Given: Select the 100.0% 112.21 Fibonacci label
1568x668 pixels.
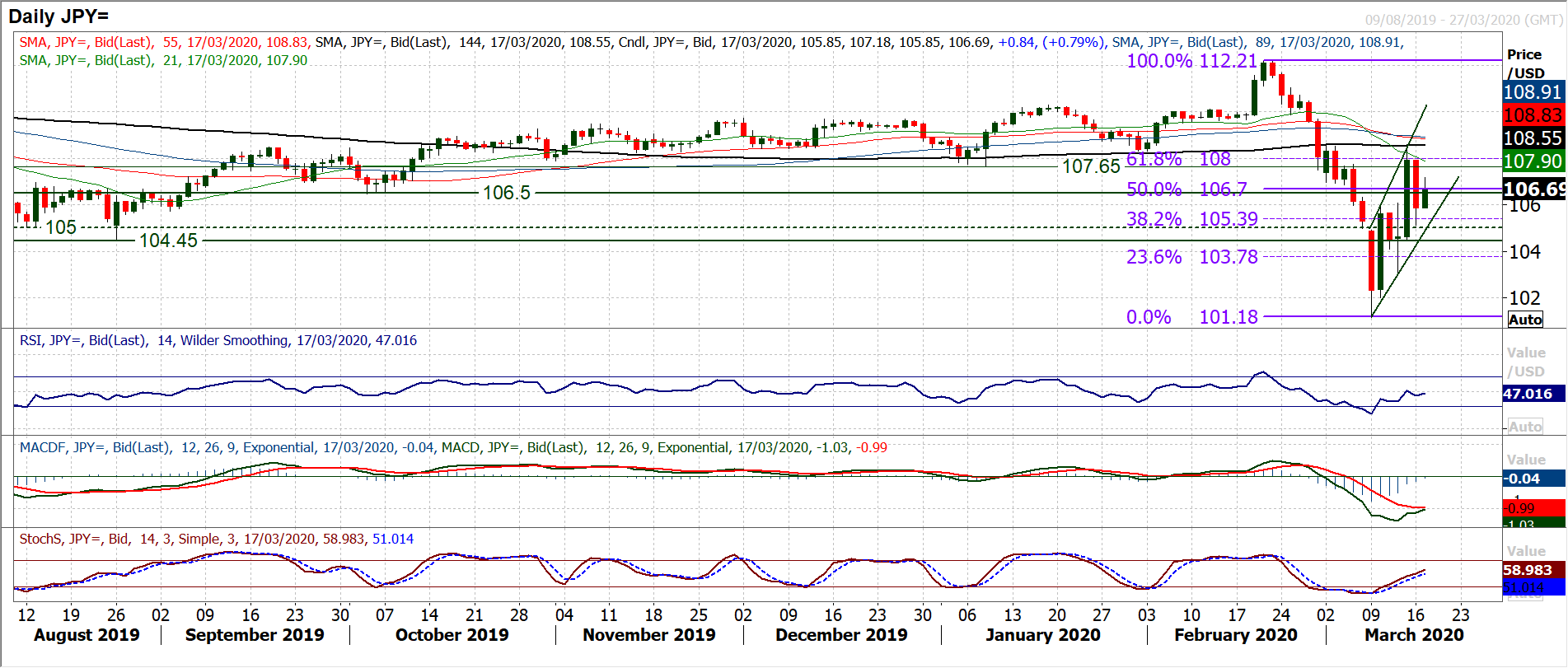Looking at the screenshot, I should point(1191,61).
